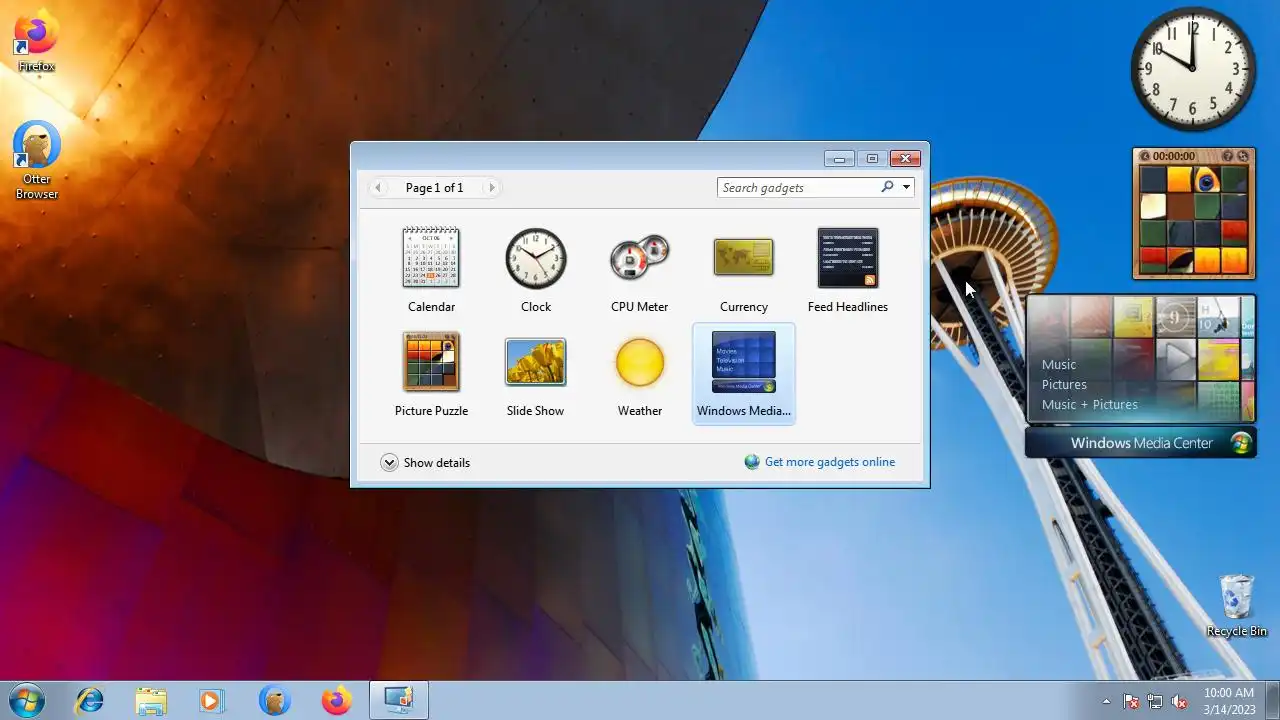This screenshot has width=1280, height=720.
Task: Launch Internet Explorer from the taskbar
Action: click(x=89, y=701)
